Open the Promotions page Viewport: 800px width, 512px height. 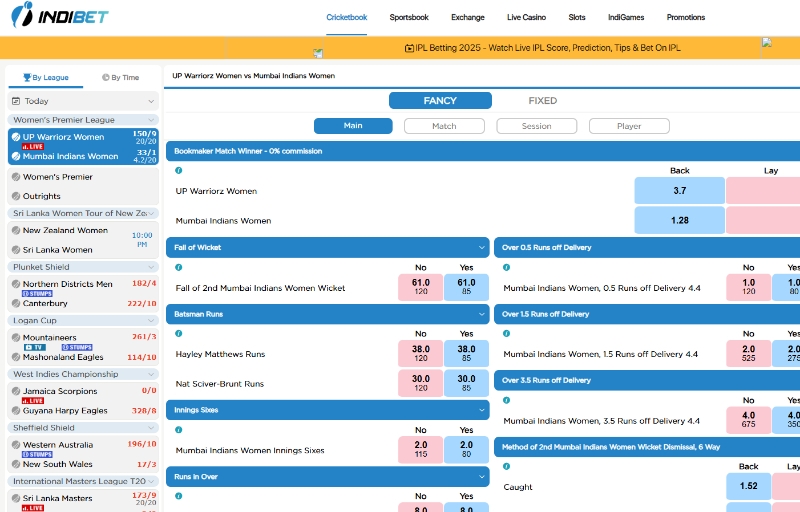686,17
